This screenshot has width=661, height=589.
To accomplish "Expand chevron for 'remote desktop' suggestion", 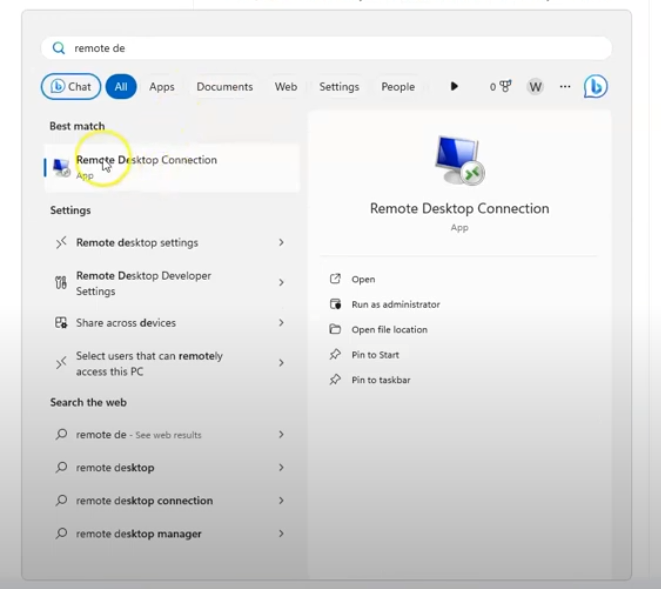I will pyautogui.click(x=281, y=467).
